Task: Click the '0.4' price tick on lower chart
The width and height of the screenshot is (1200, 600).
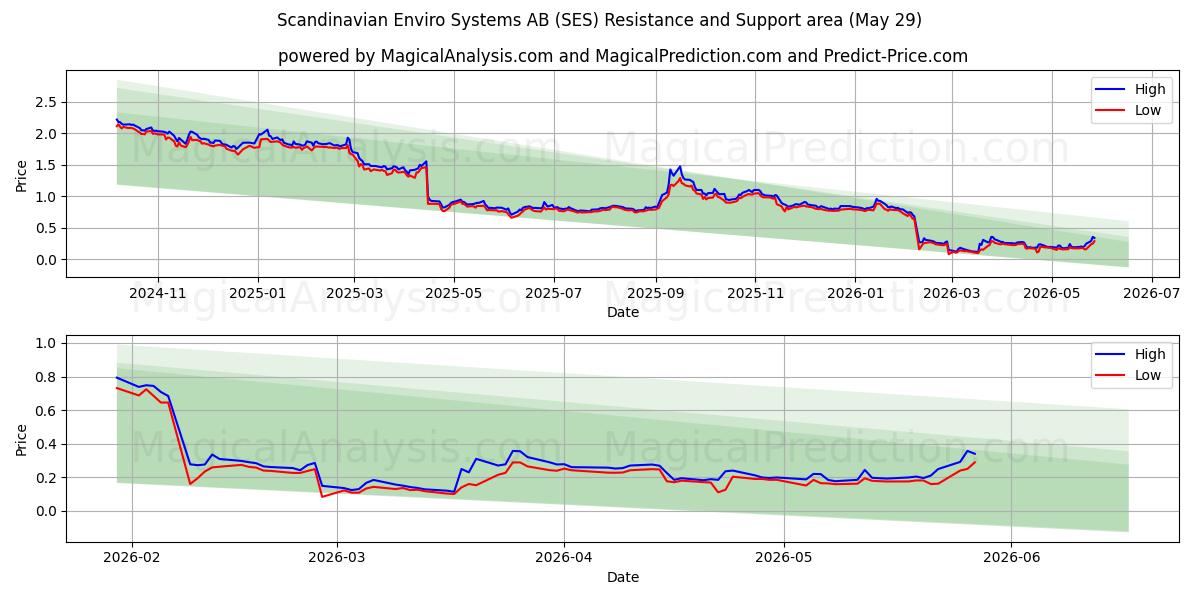Action: (x=47, y=444)
